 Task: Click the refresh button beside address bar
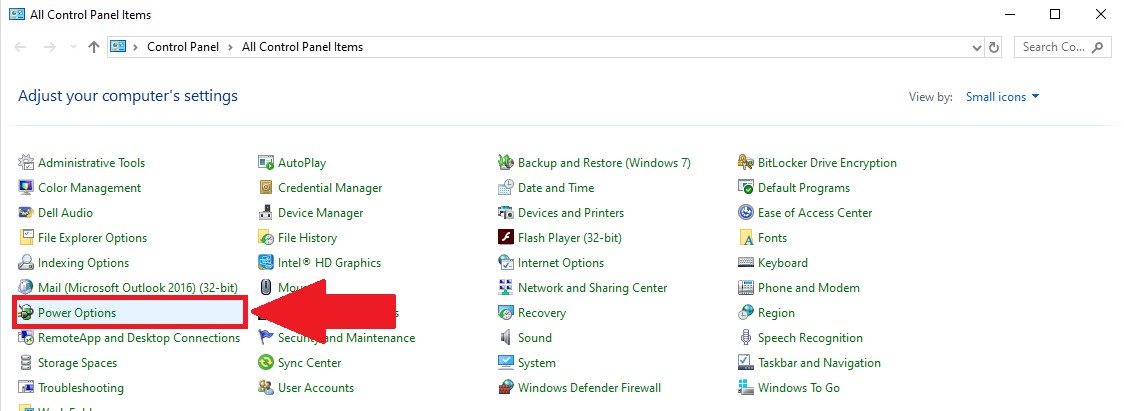tap(993, 47)
